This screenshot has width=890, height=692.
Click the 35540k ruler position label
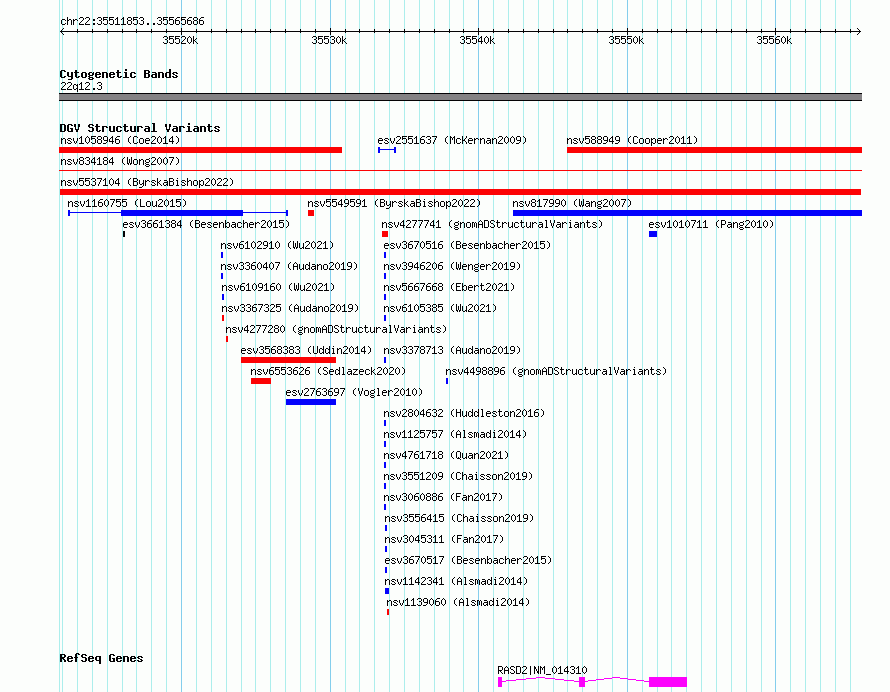477,40
